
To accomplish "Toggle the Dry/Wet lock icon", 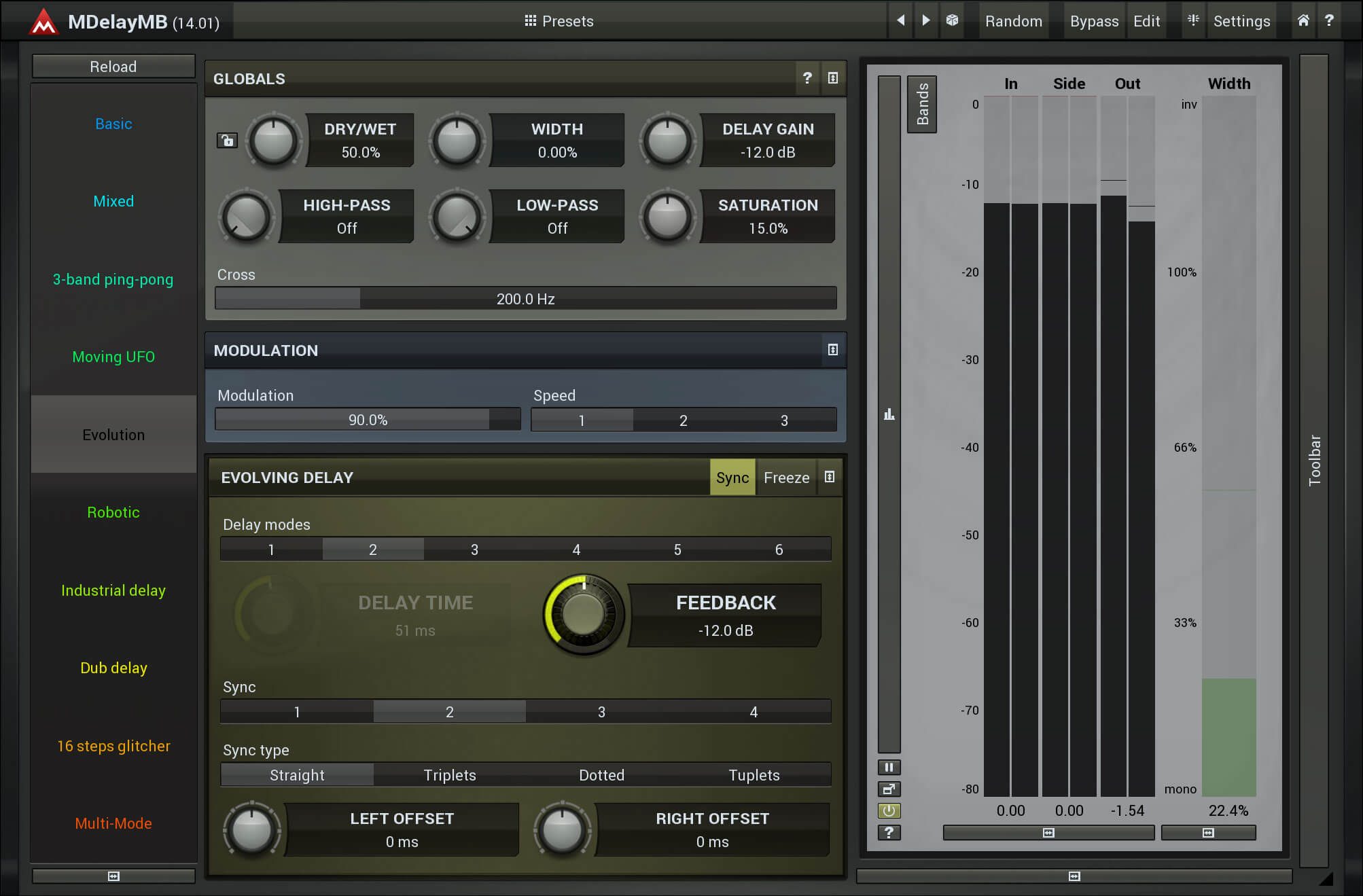I will [x=227, y=140].
